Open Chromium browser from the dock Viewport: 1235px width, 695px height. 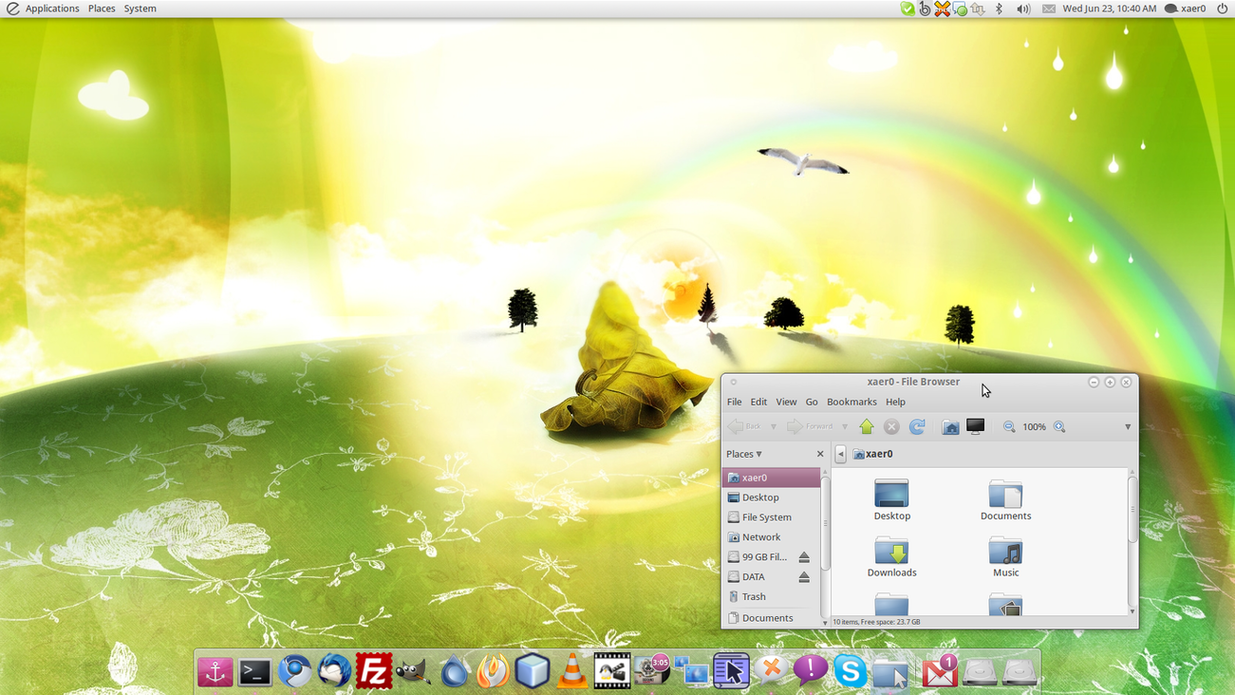(x=295, y=672)
